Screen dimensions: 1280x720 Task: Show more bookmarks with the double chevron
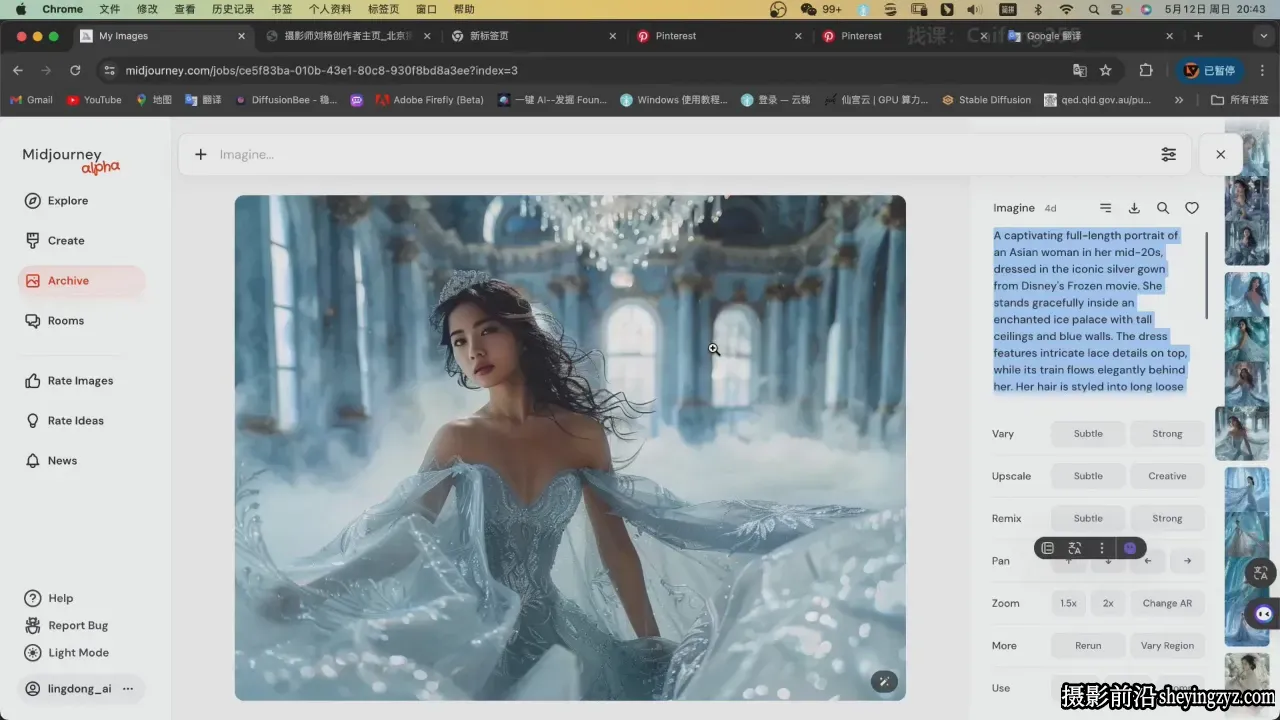coord(1179,100)
